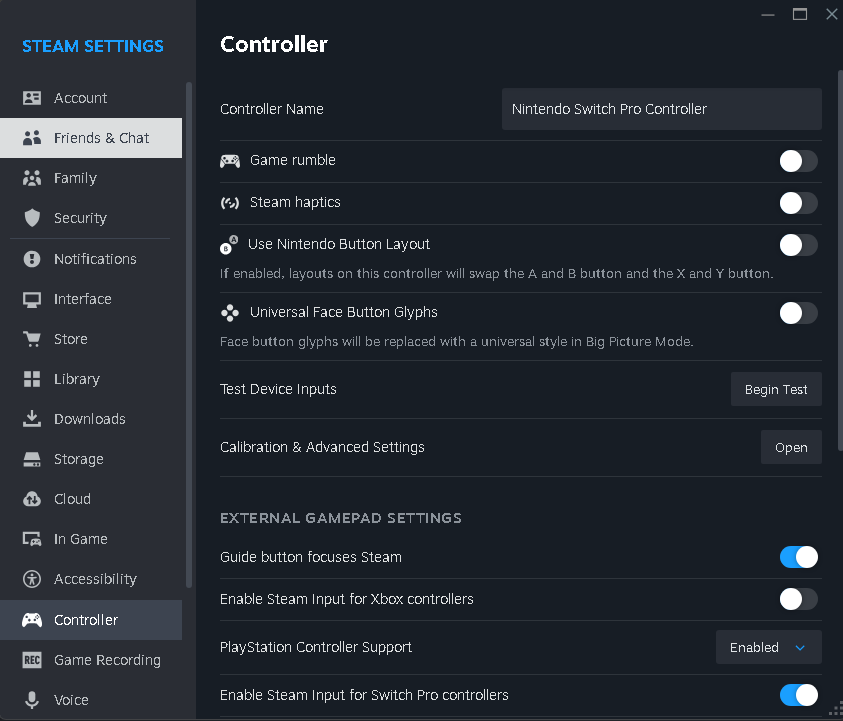Minimize the Steam Settings window
This screenshot has width=843, height=721.
click(x=768, y=15)
